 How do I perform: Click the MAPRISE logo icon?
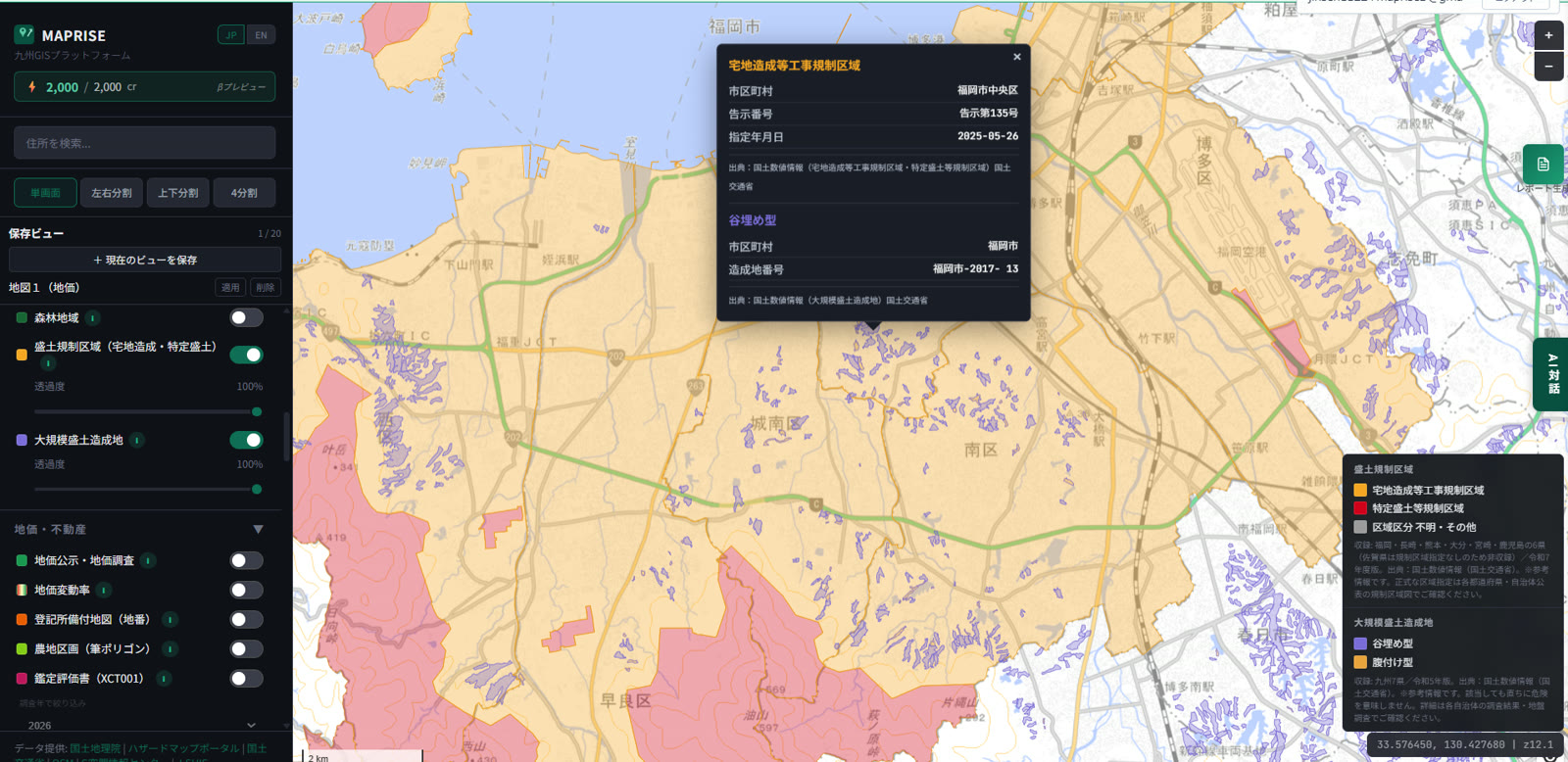(24, 34)
